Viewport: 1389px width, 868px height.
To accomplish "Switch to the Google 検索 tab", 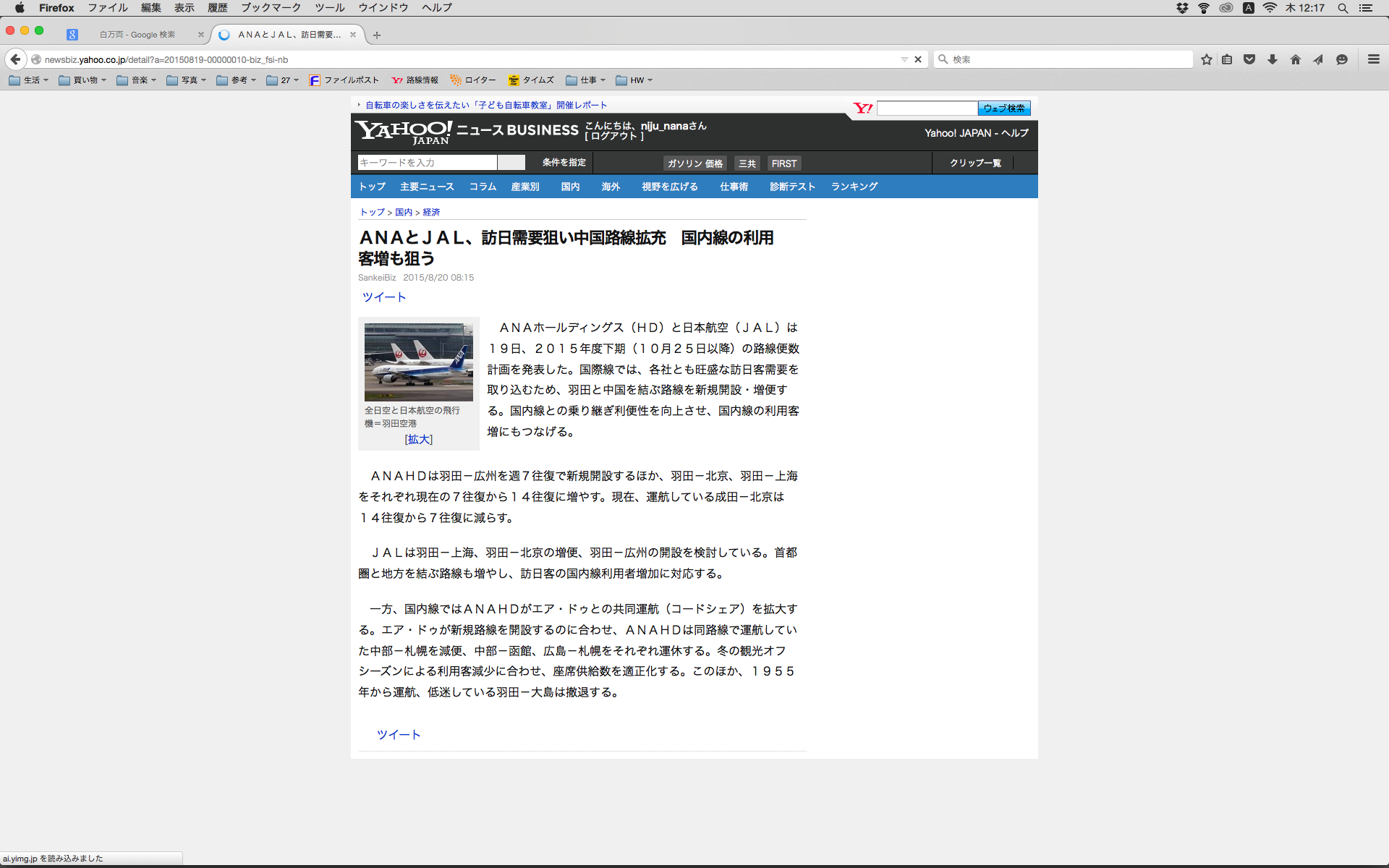I will pos(137,35).
